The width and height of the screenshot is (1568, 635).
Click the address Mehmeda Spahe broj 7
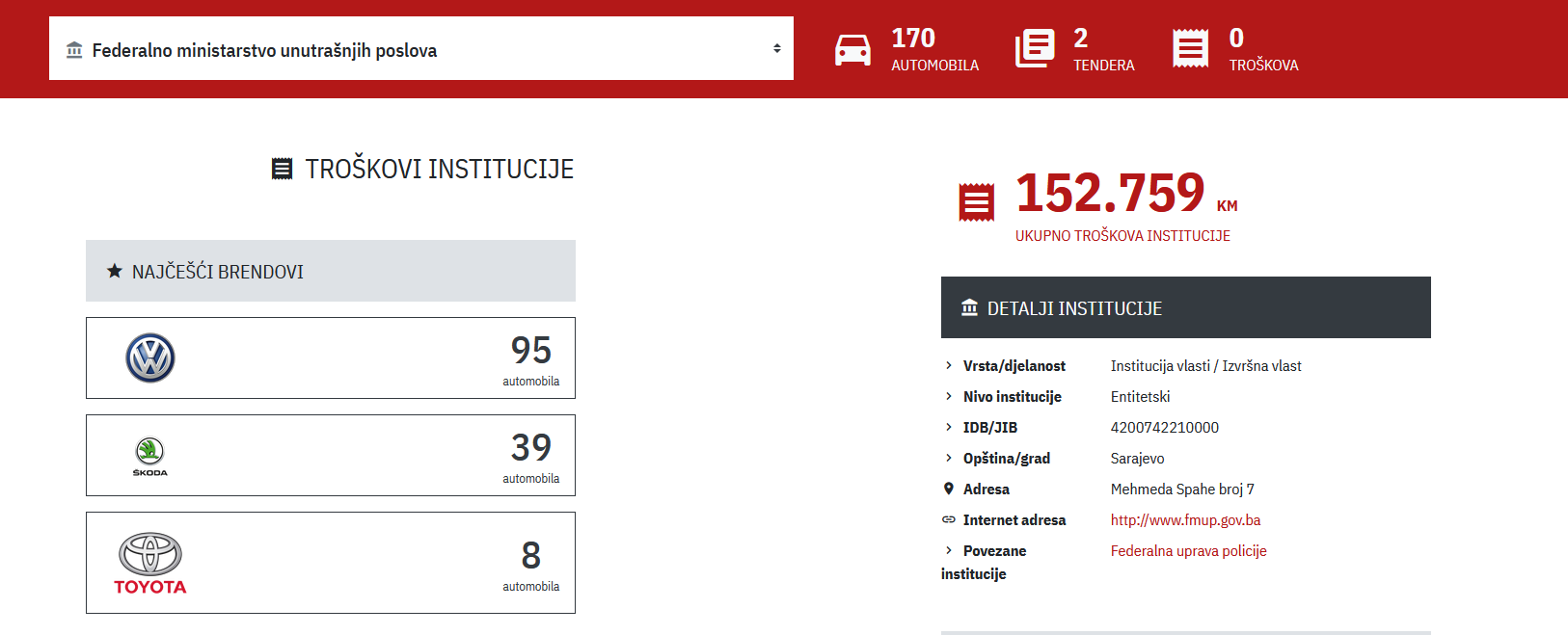click(1182, 489)
